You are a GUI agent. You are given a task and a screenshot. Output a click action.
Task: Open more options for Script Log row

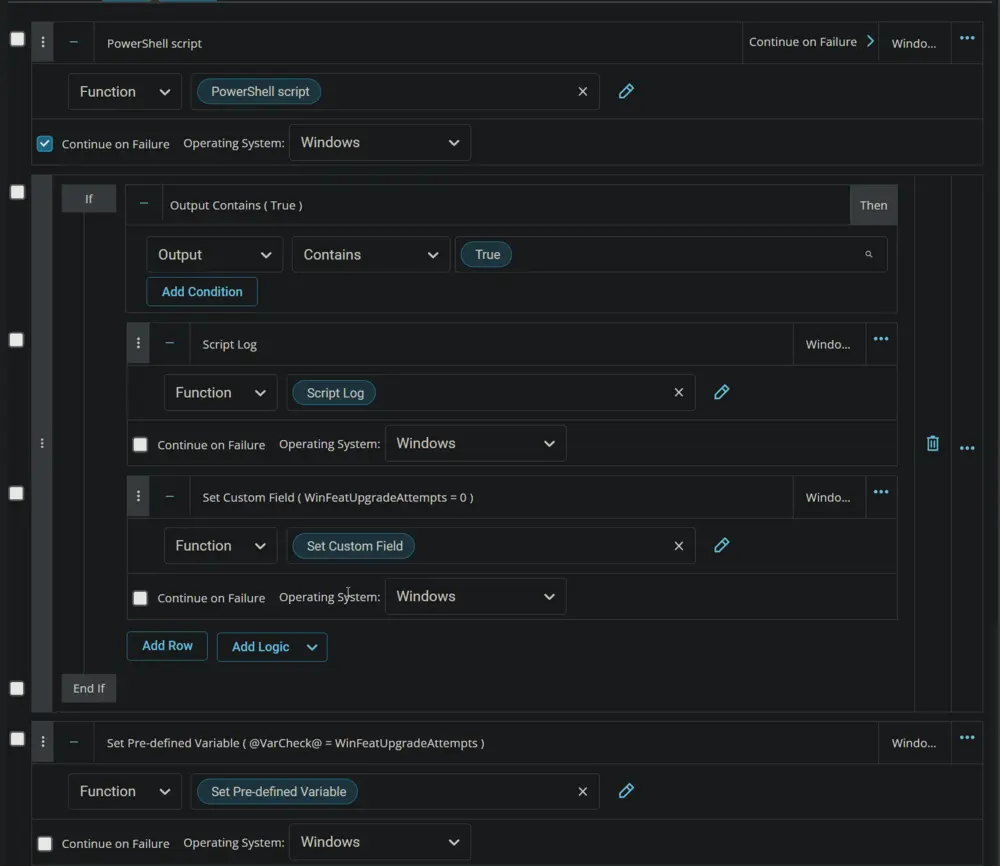(x=881, y=339)
